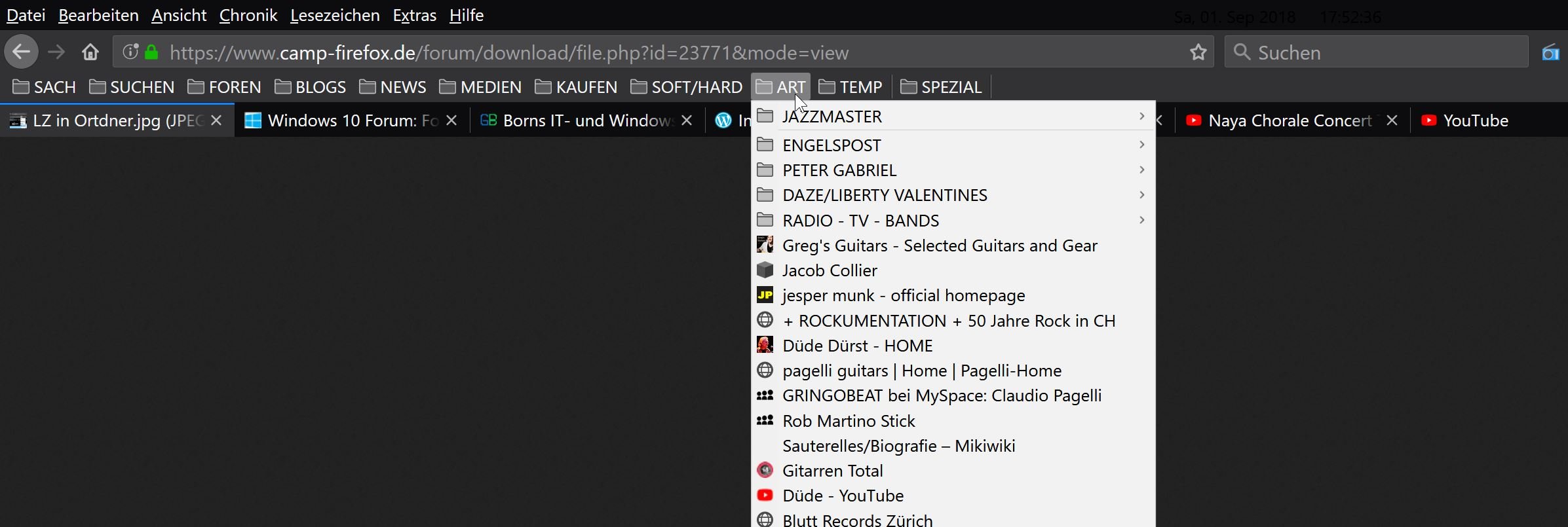
Task: Open the SUCHEN bookmarks folder
Action: (132, 87)
